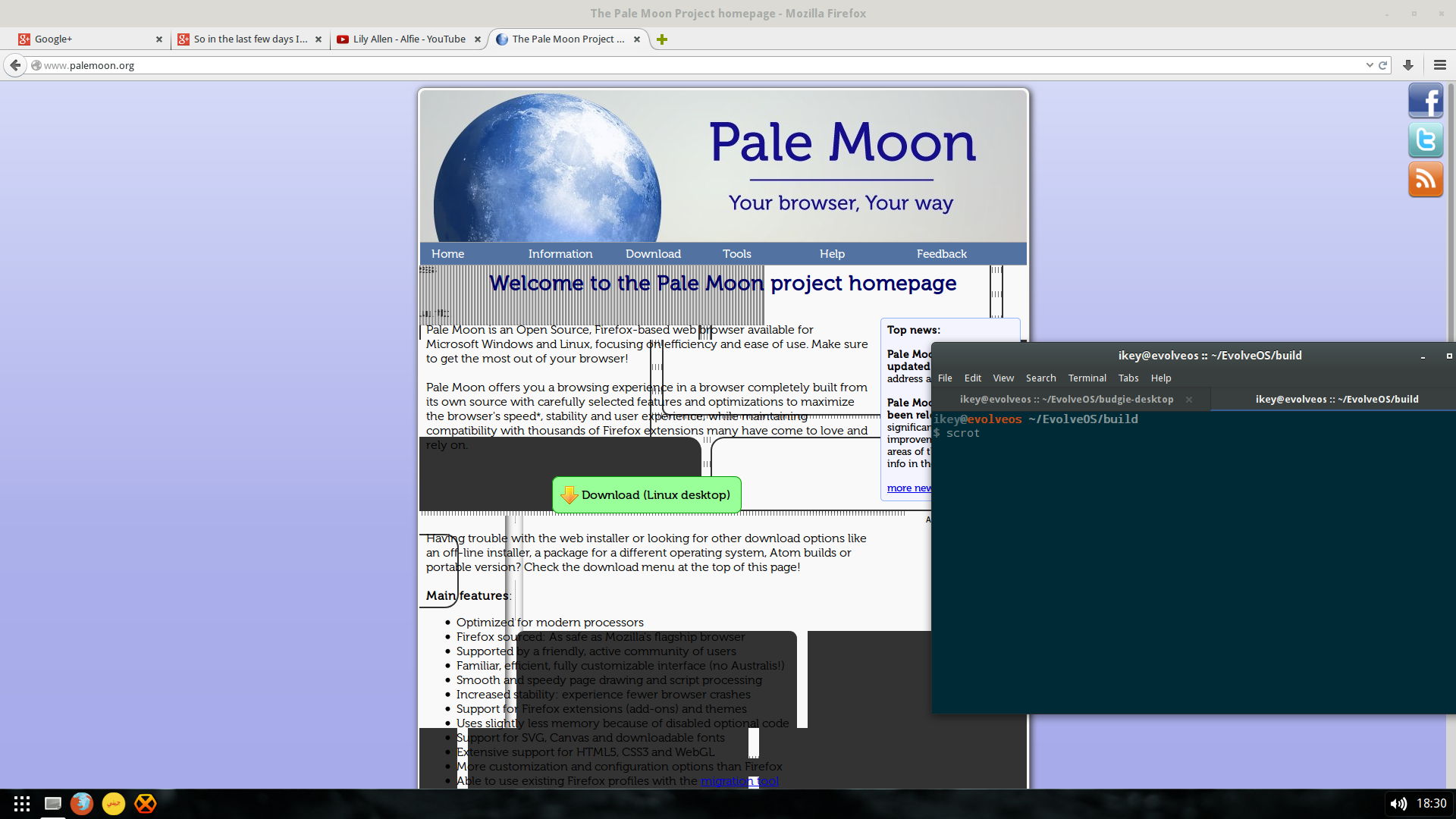Click the volume speaker icon in the panel

click(1398, 804)
